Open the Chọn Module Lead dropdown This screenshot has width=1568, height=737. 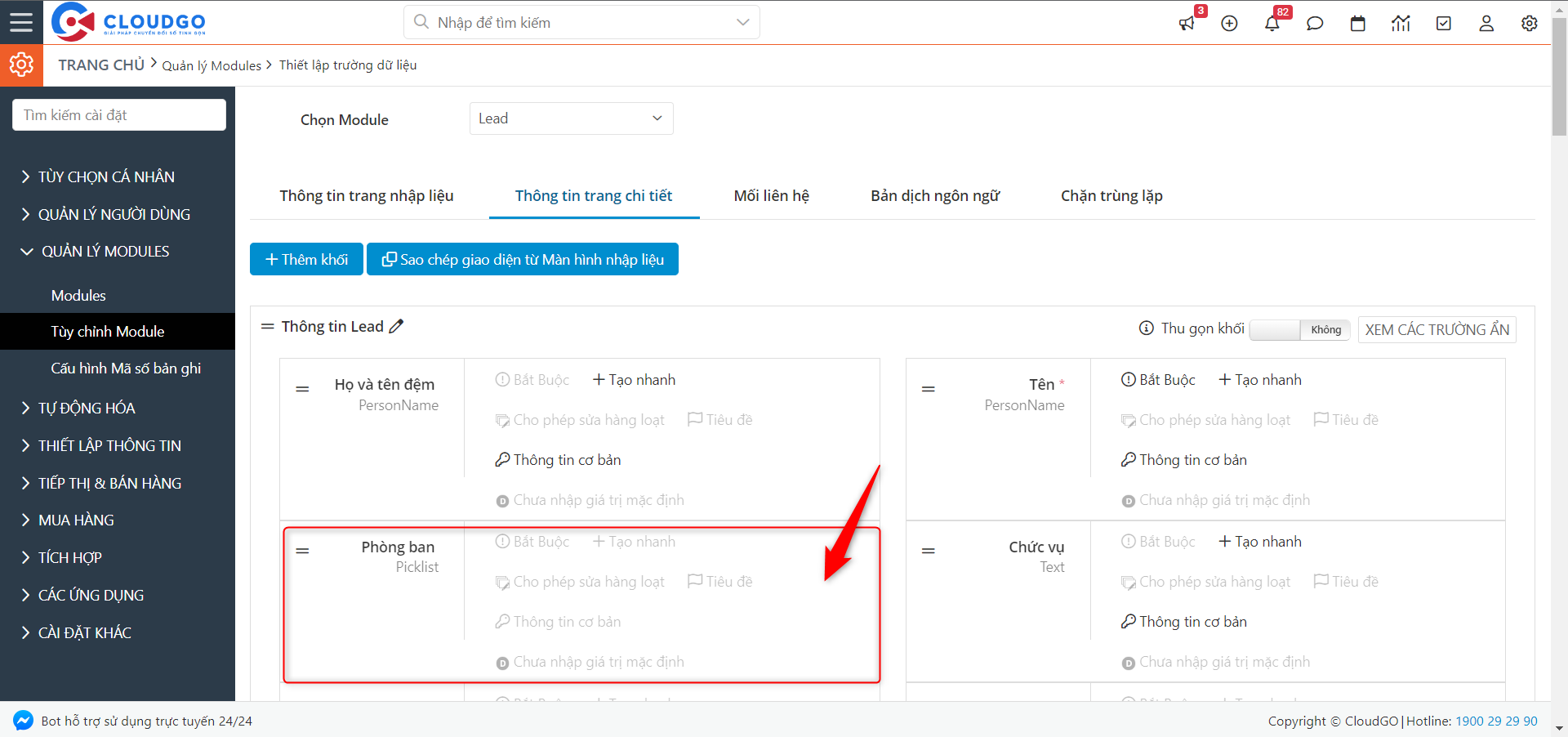[571, 118]
